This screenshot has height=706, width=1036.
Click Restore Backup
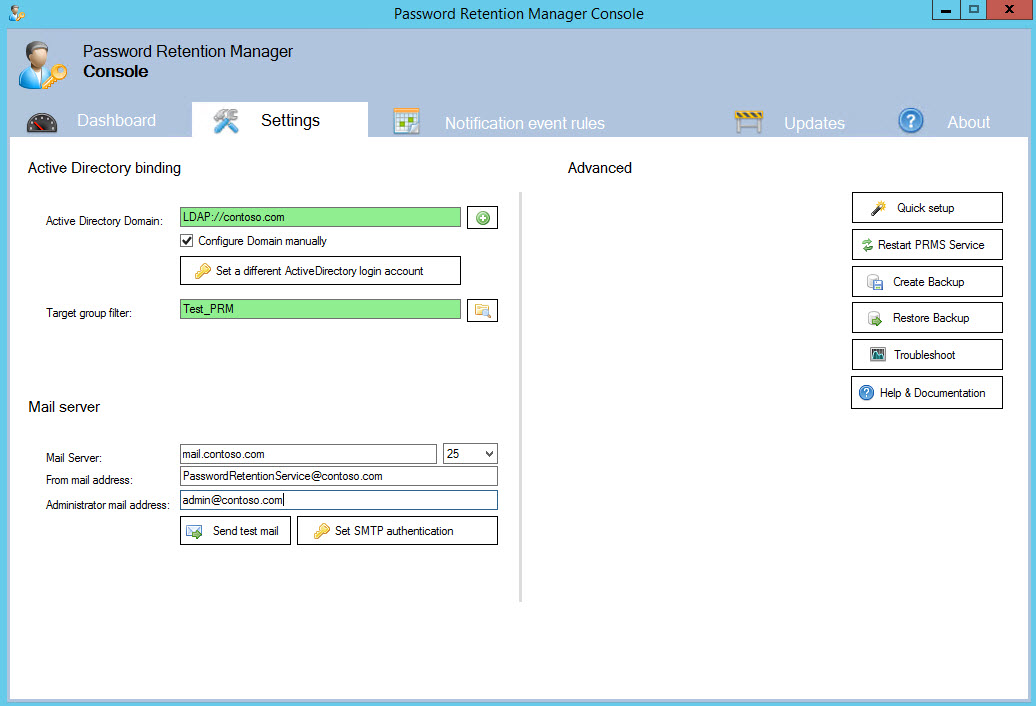coord(926,317)
